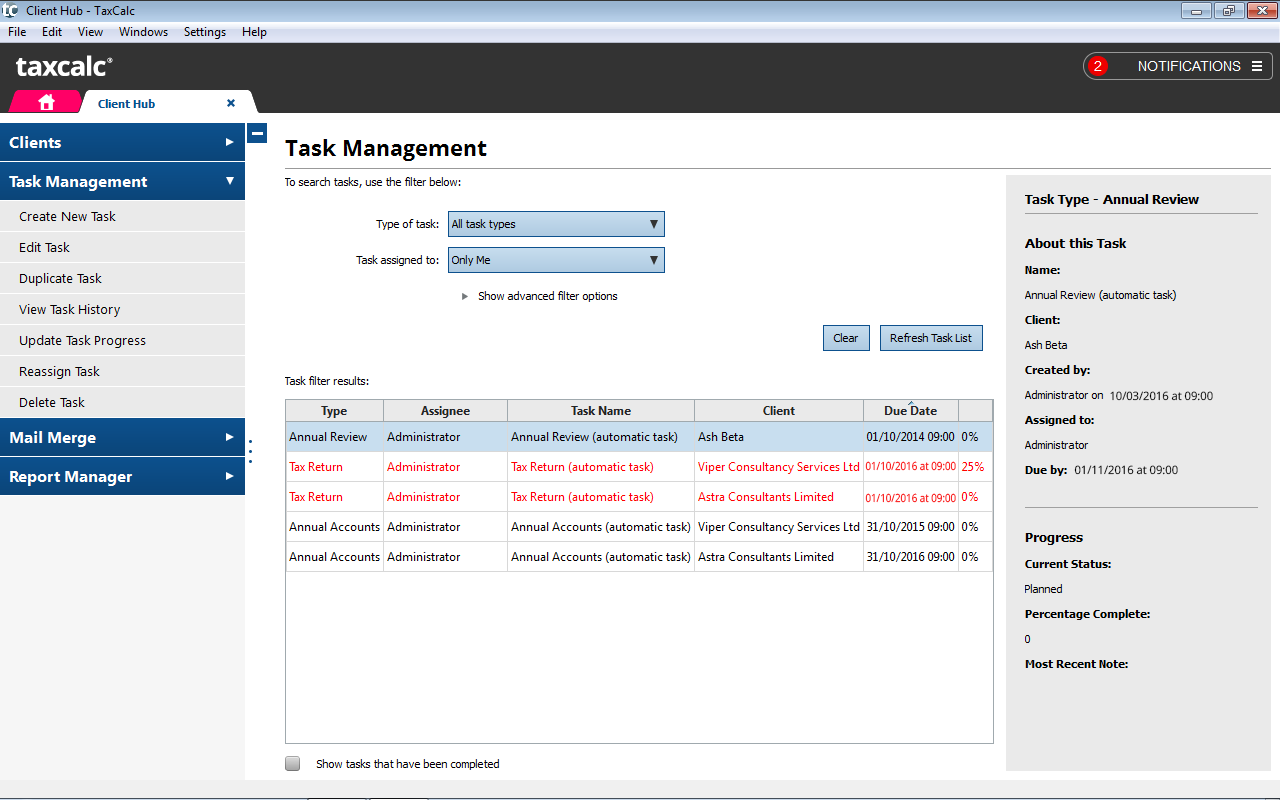Image resolution: width=1280 pixels, height=800 pixels.
Task: Open the notifications hamburger menu icon
Action: pos(1257,66)
